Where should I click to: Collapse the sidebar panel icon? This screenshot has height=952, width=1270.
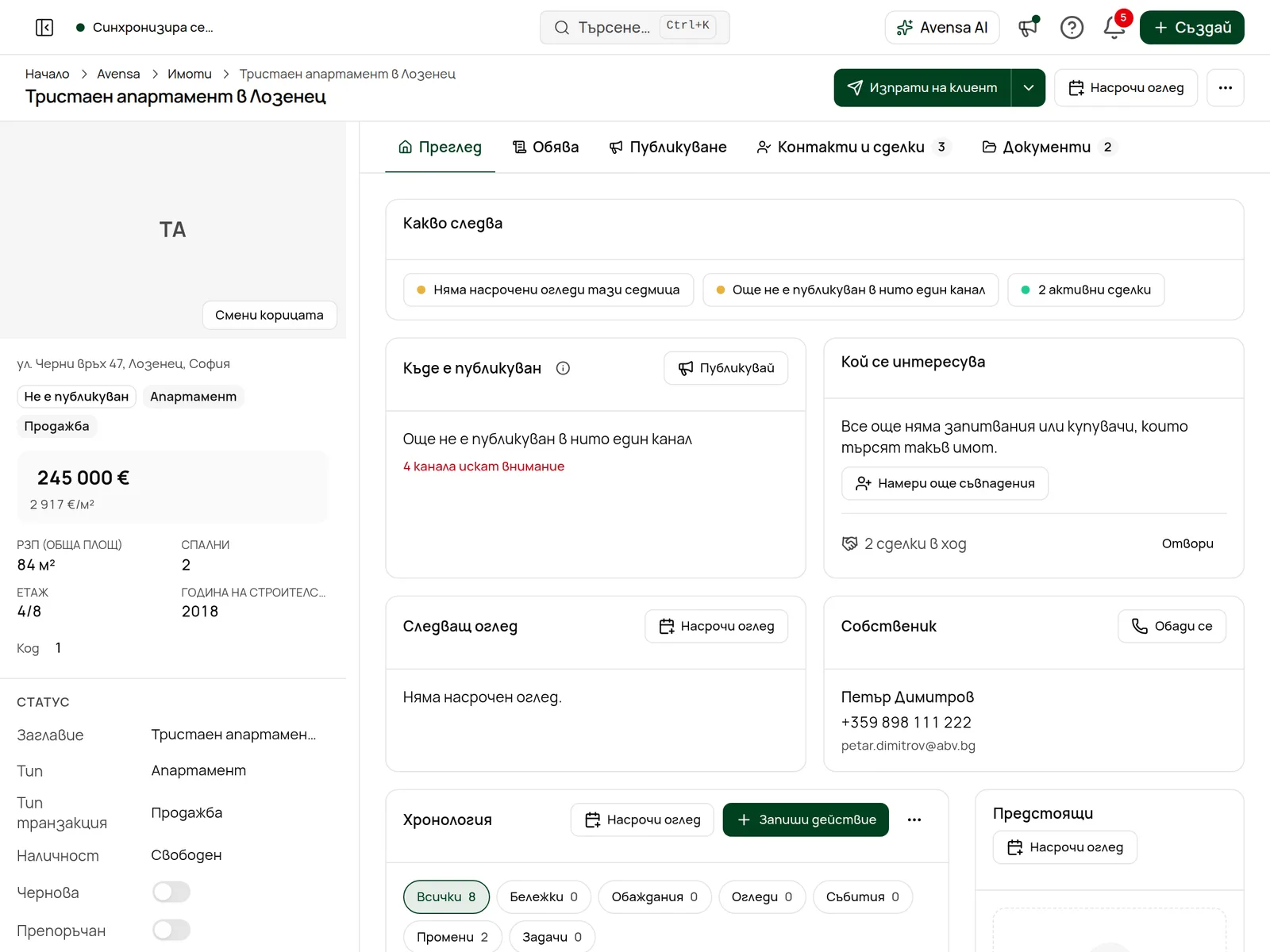[x=44, y=28]
